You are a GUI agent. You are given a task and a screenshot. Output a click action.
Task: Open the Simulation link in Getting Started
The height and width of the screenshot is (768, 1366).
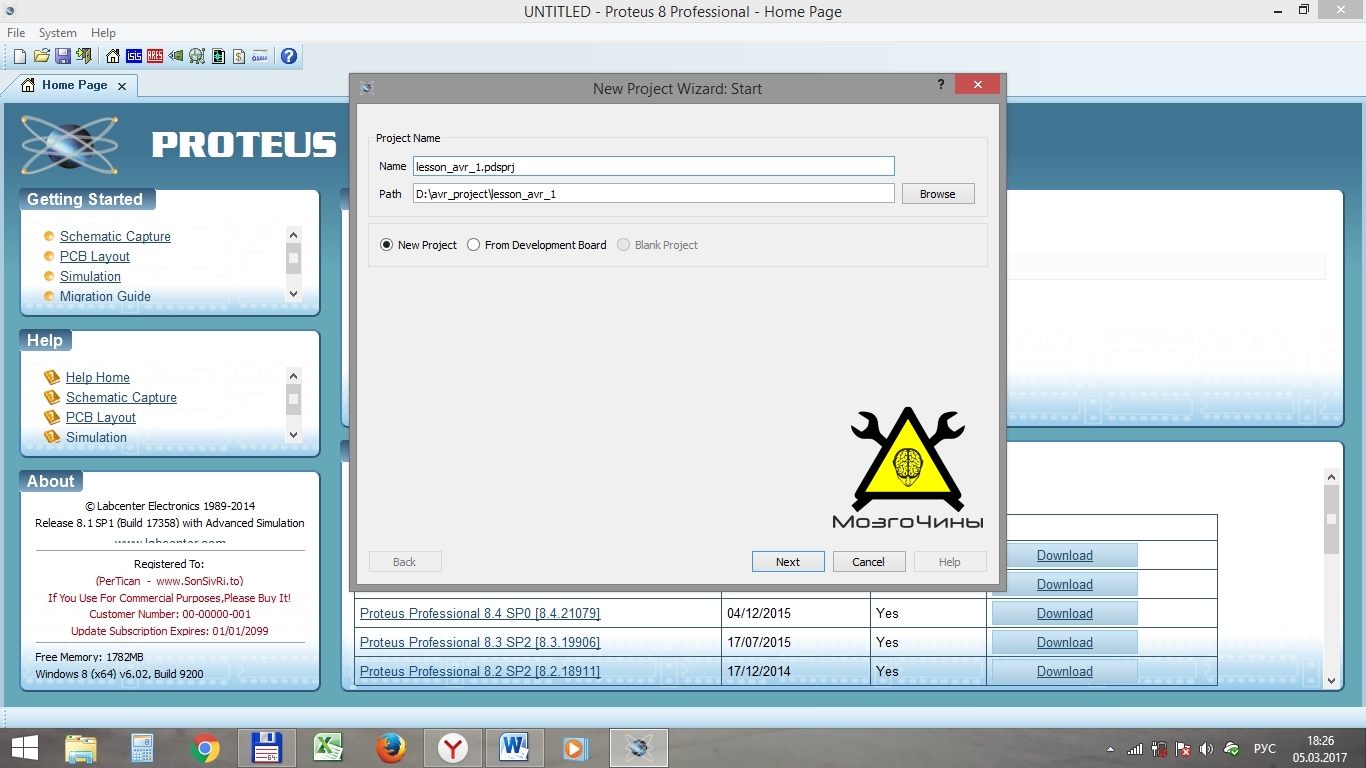pos(90,276)
